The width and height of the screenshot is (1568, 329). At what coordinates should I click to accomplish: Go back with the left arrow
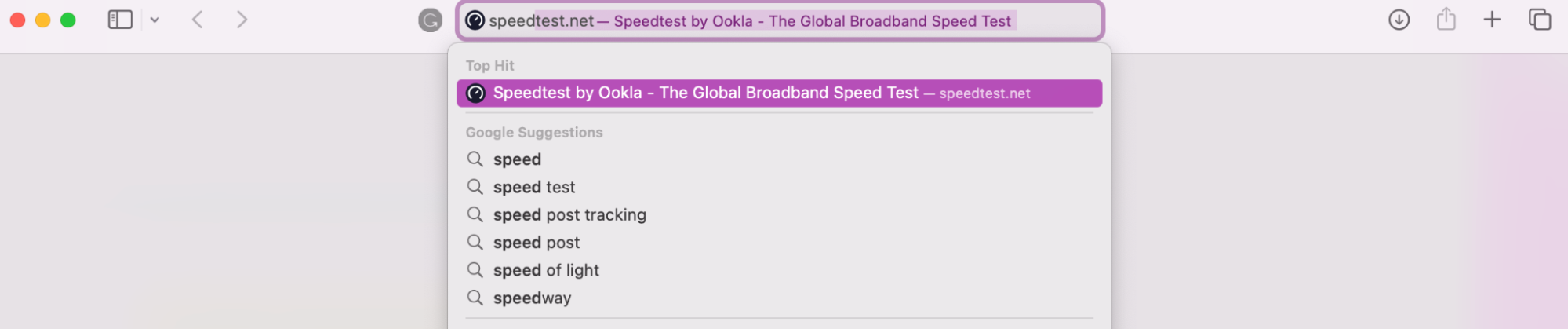point(198,20)
